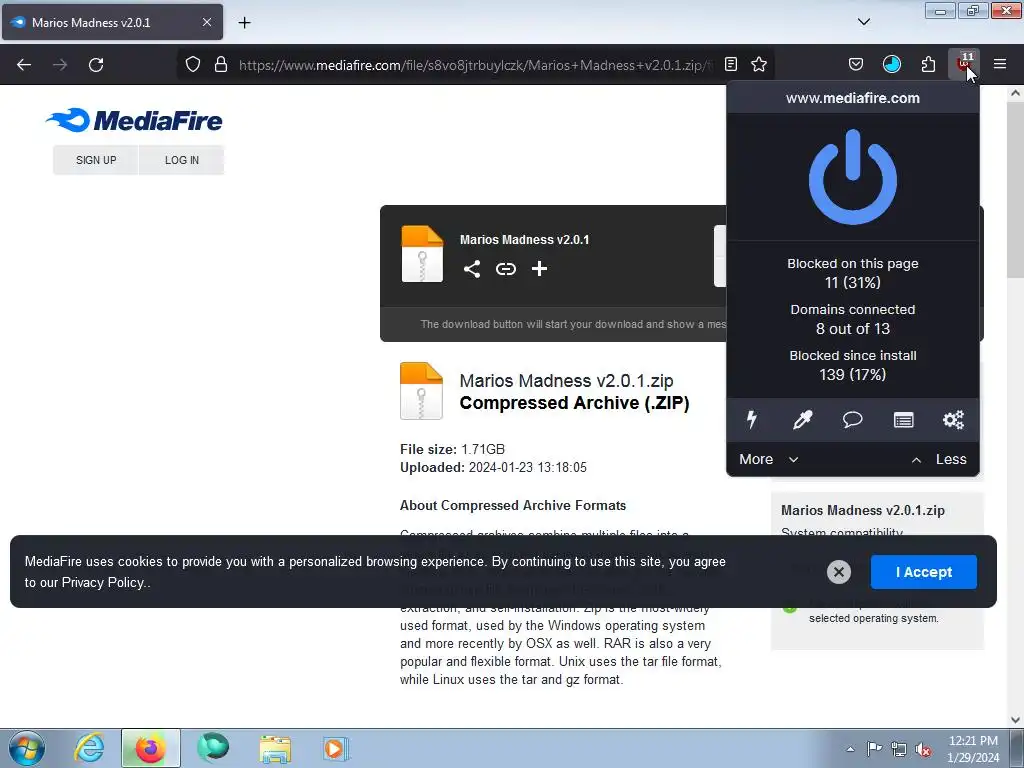Reload the current page

(x=96, y=64)
